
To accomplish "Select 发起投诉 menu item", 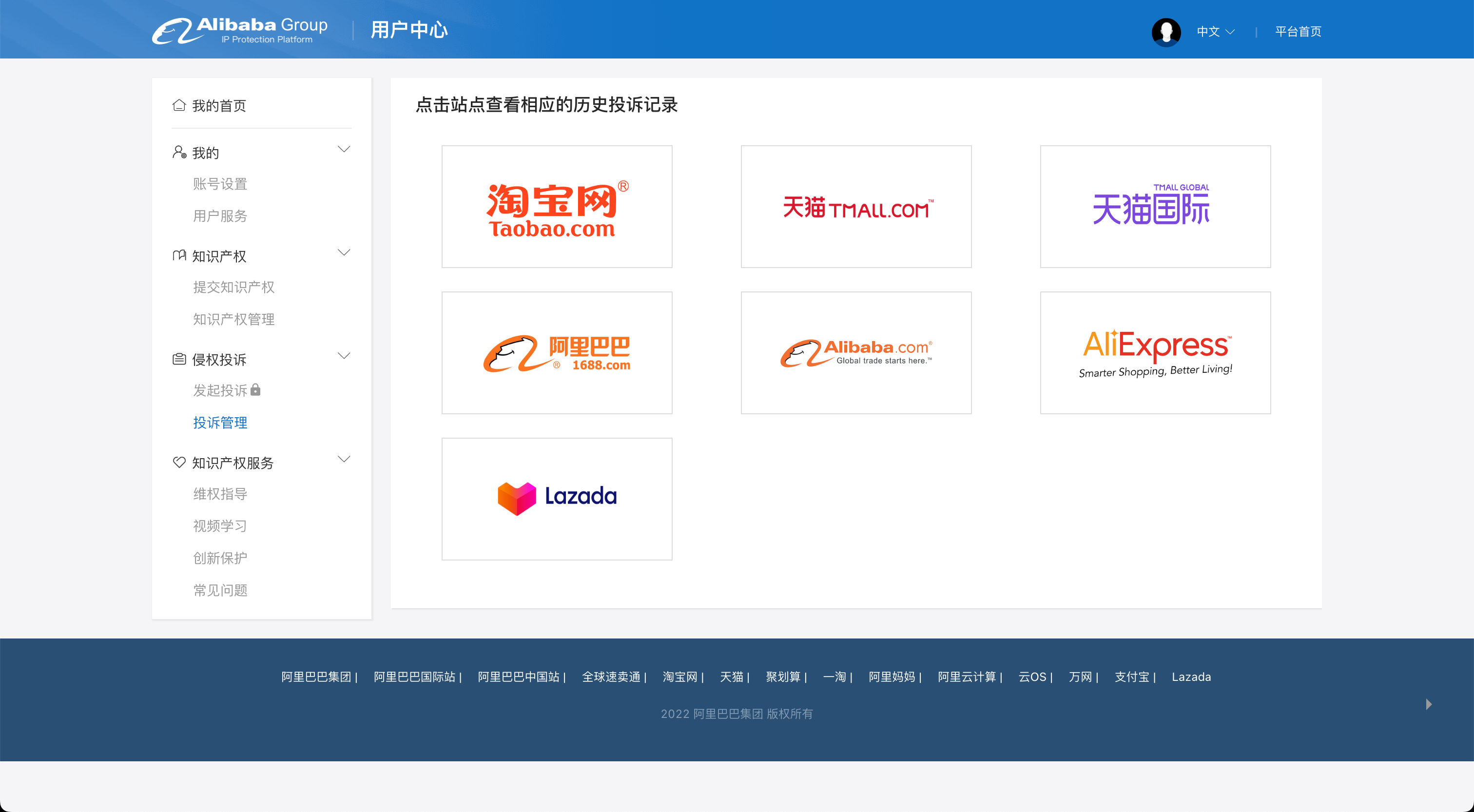I will pyautogui.click(x=220, y=390).
